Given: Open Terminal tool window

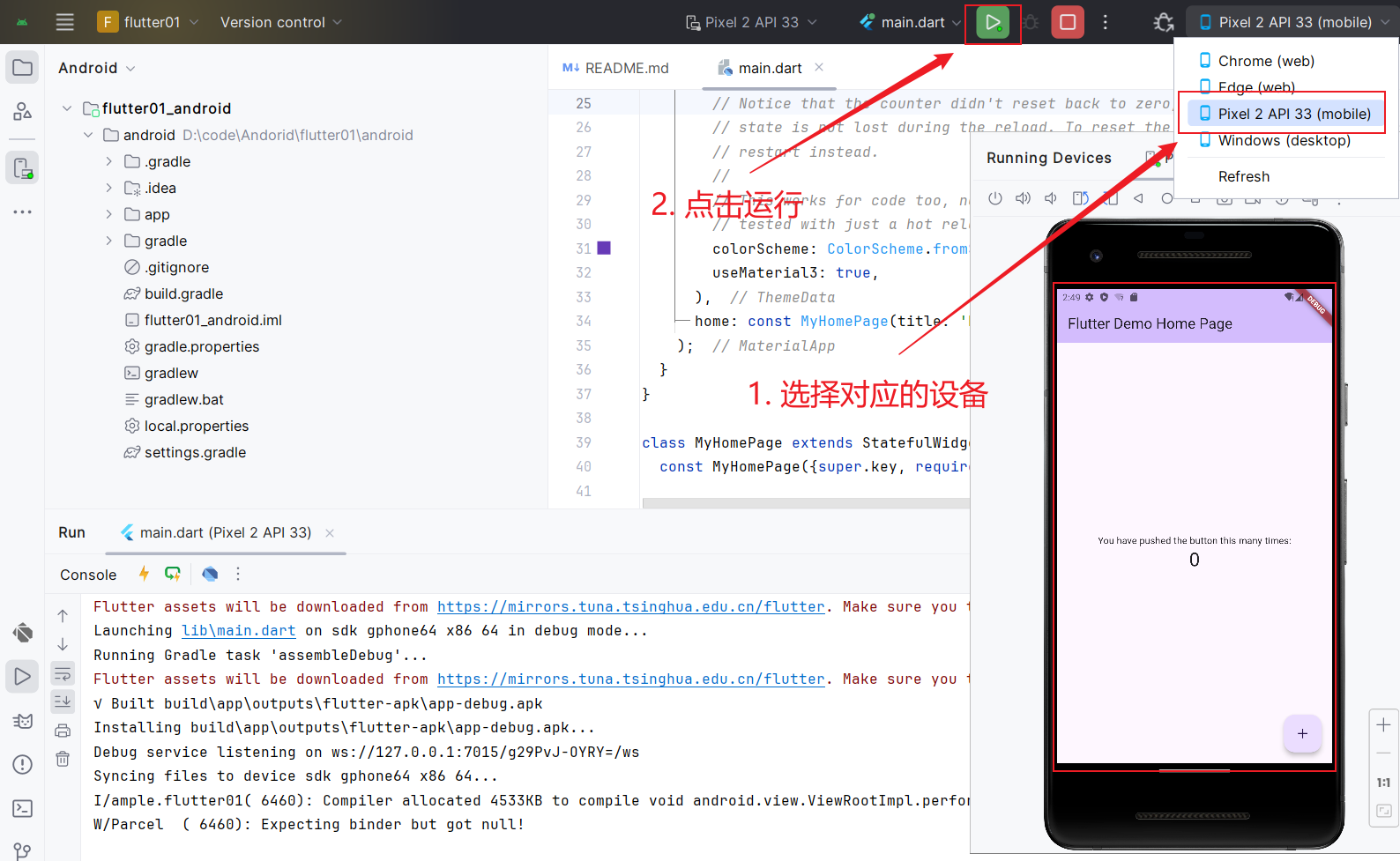Looking at the screenshot, I should [x=23, y=808].
